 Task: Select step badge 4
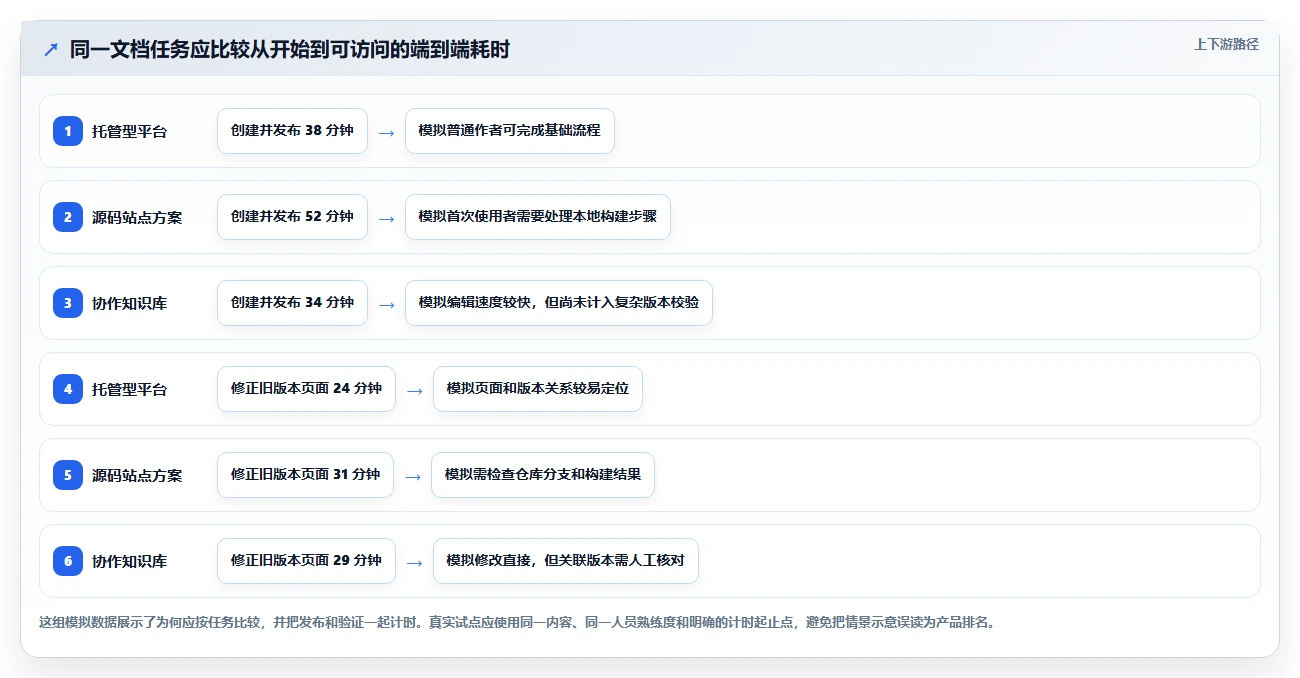(68, 389)
